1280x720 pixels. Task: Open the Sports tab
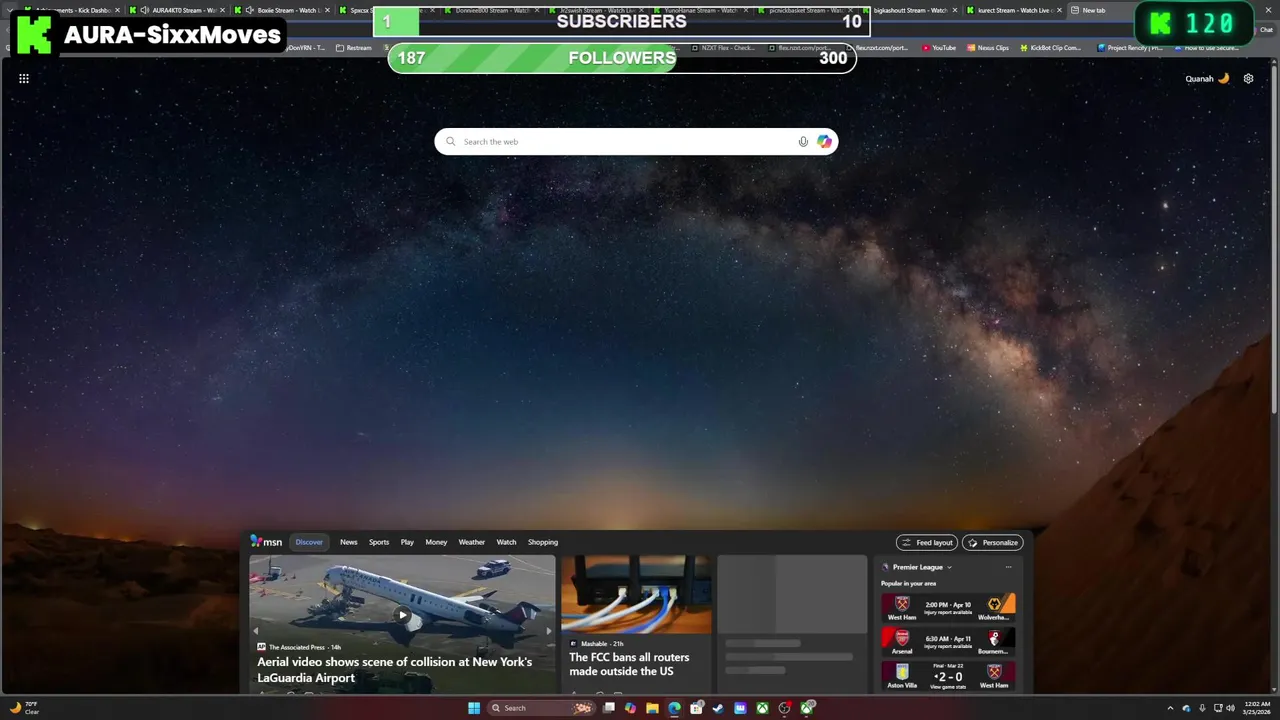coord(379,542)
